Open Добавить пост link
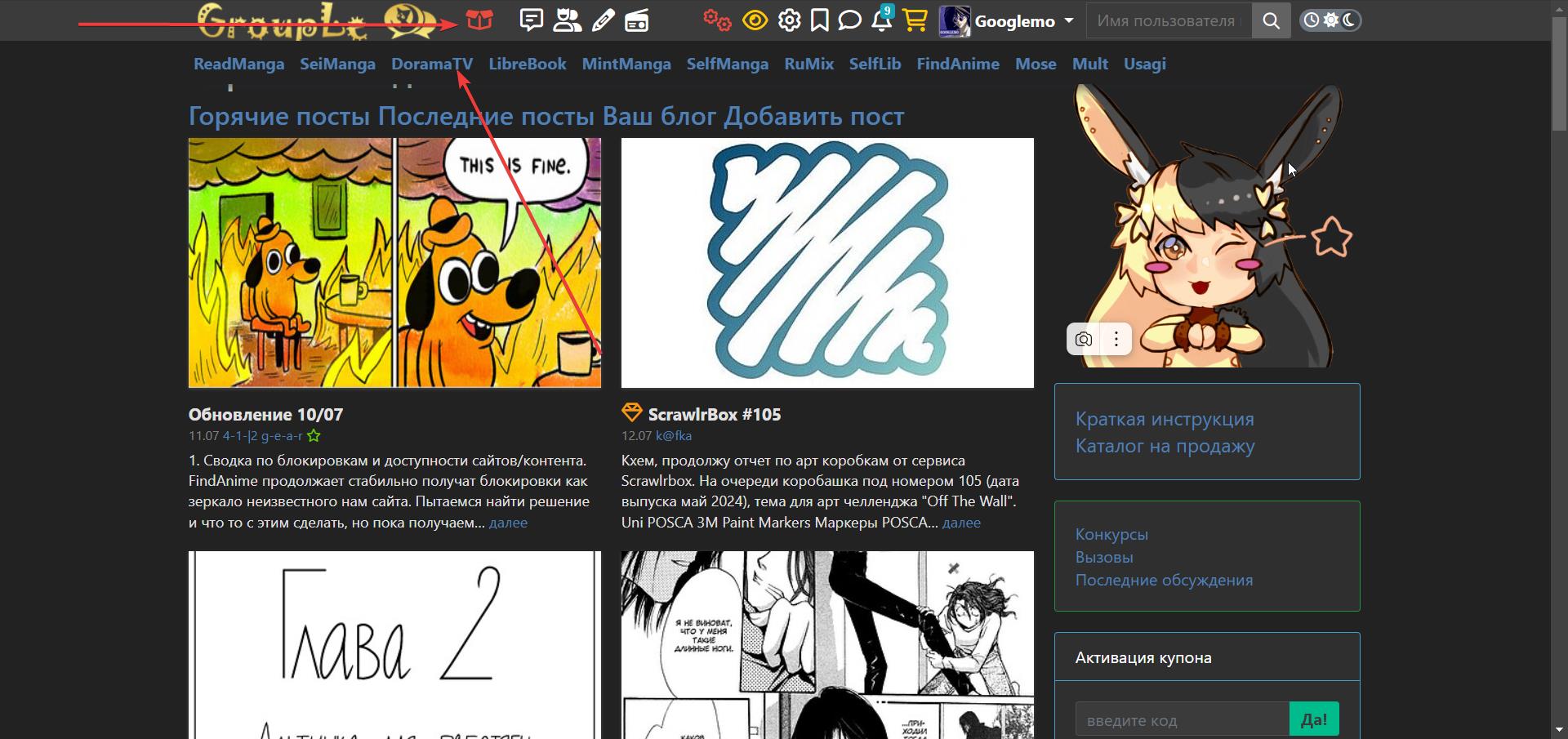This screenshot has width=1568, height=739. pos(814,116)
